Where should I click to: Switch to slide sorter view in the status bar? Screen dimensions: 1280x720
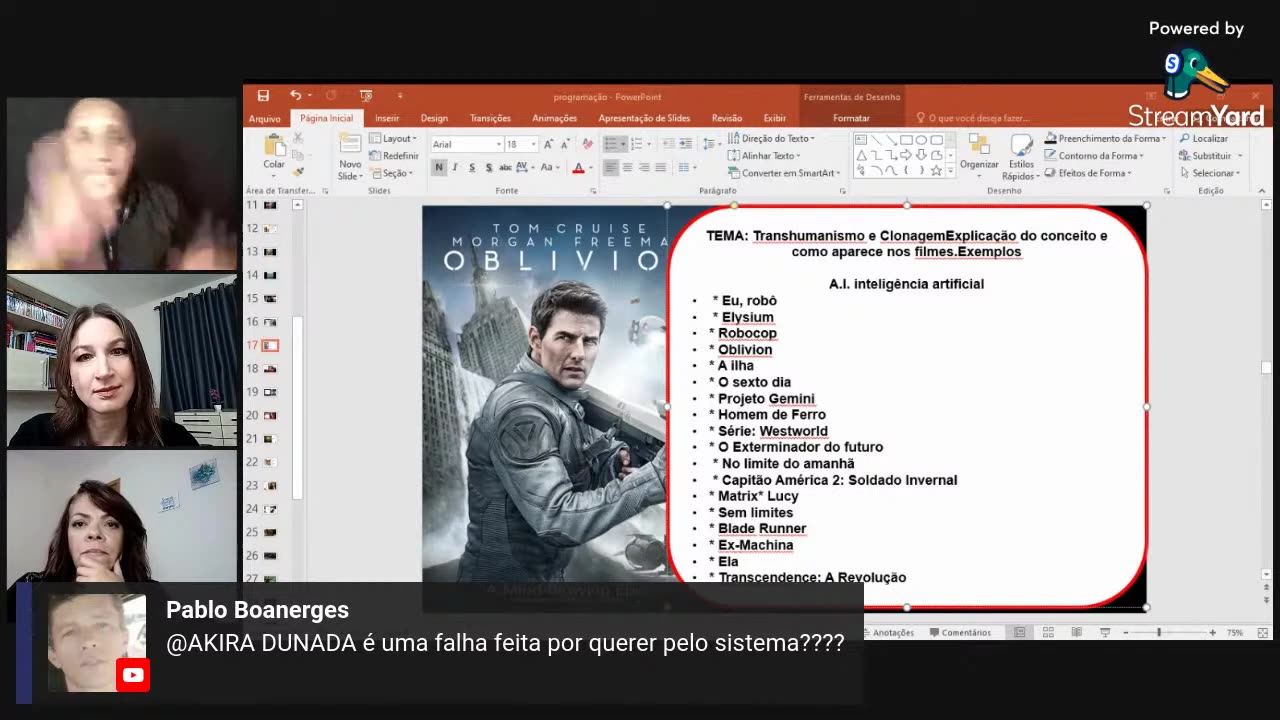coord(1048,632)
